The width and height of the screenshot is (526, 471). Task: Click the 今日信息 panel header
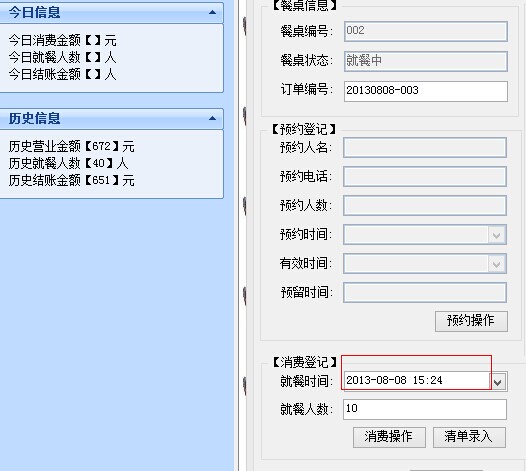pos(111,12)
